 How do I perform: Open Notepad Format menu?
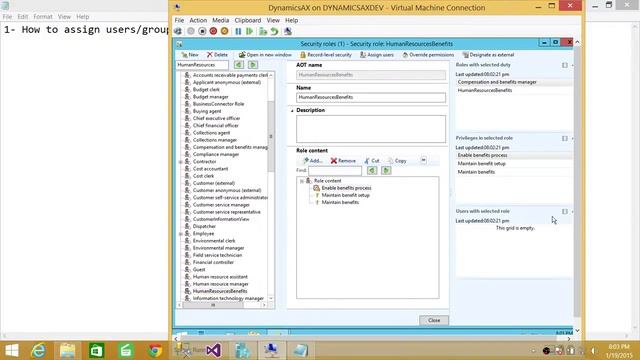tap(43, 17)
